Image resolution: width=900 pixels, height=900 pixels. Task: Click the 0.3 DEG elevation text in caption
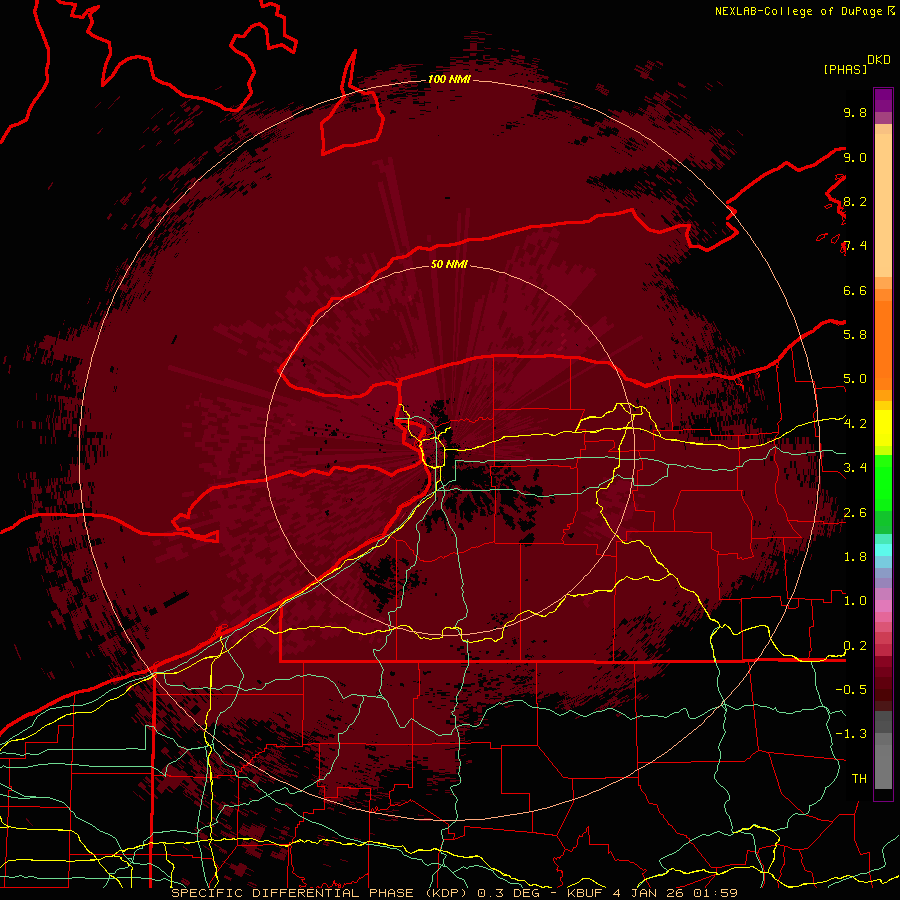tap(507, 893)
